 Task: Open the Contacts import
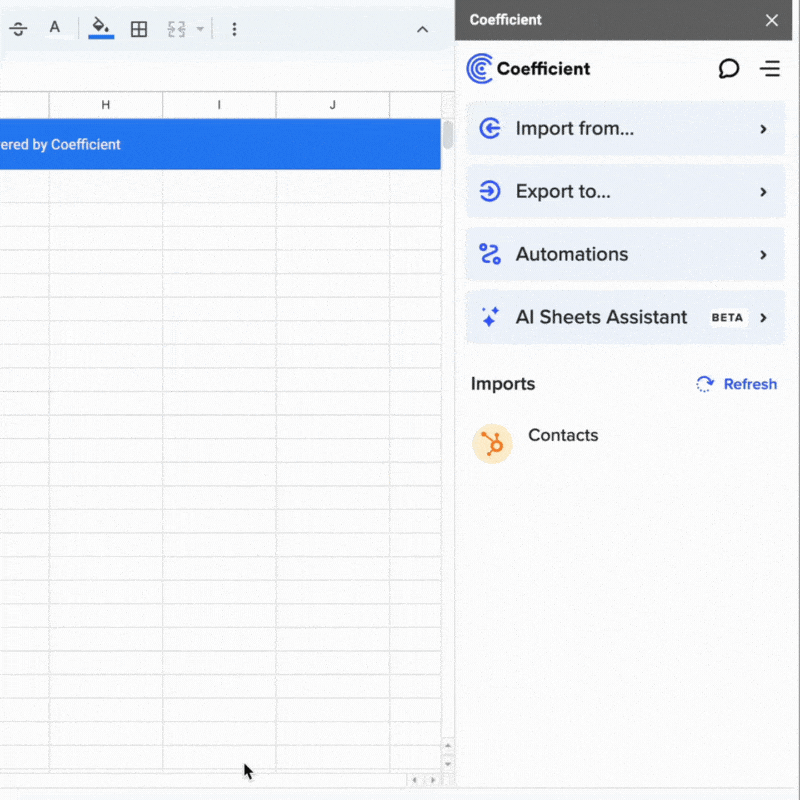point(563,435)
